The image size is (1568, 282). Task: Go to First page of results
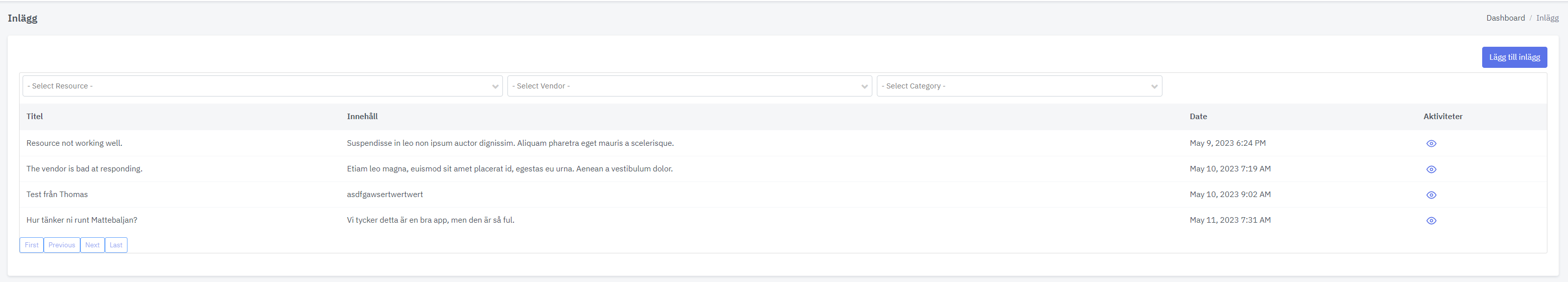[32, 245]
